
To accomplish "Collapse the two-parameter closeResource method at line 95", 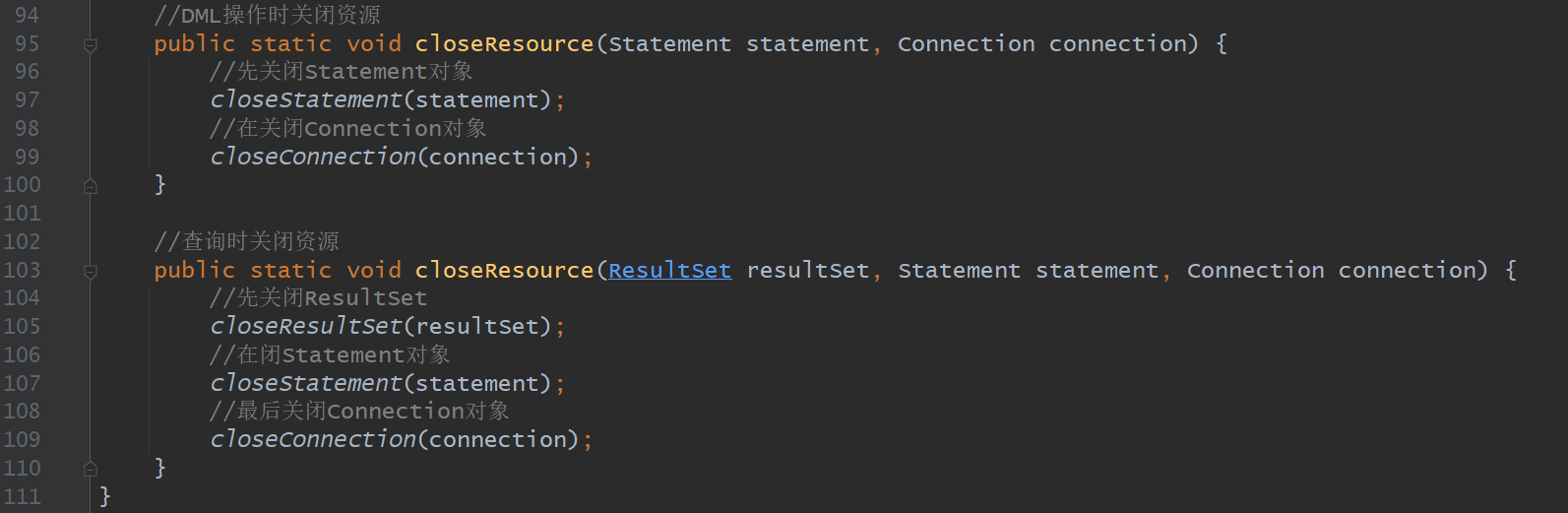I will [x=91, y=44].
